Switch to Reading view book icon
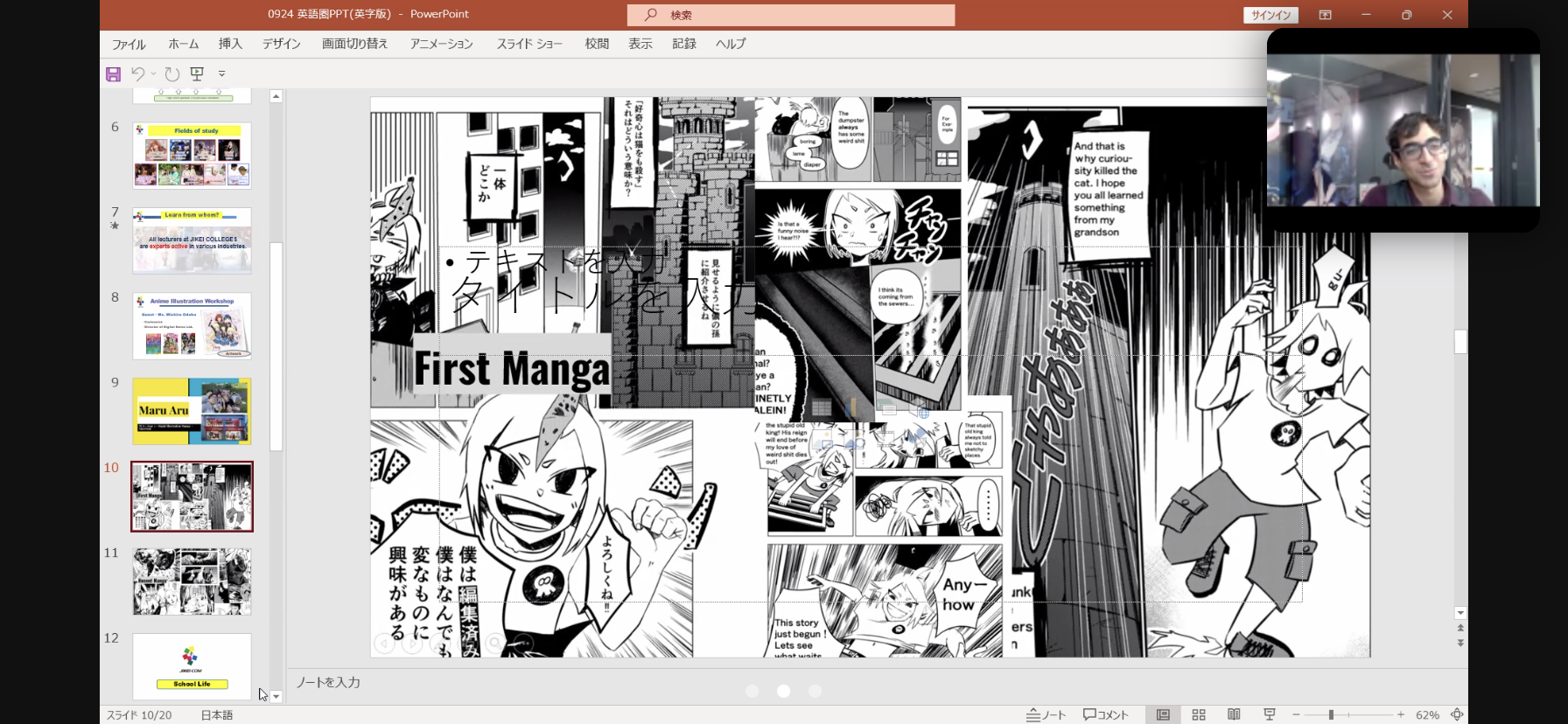Image resolution: width=1568 pixels, height=724 pixels. pos(1234,714)
